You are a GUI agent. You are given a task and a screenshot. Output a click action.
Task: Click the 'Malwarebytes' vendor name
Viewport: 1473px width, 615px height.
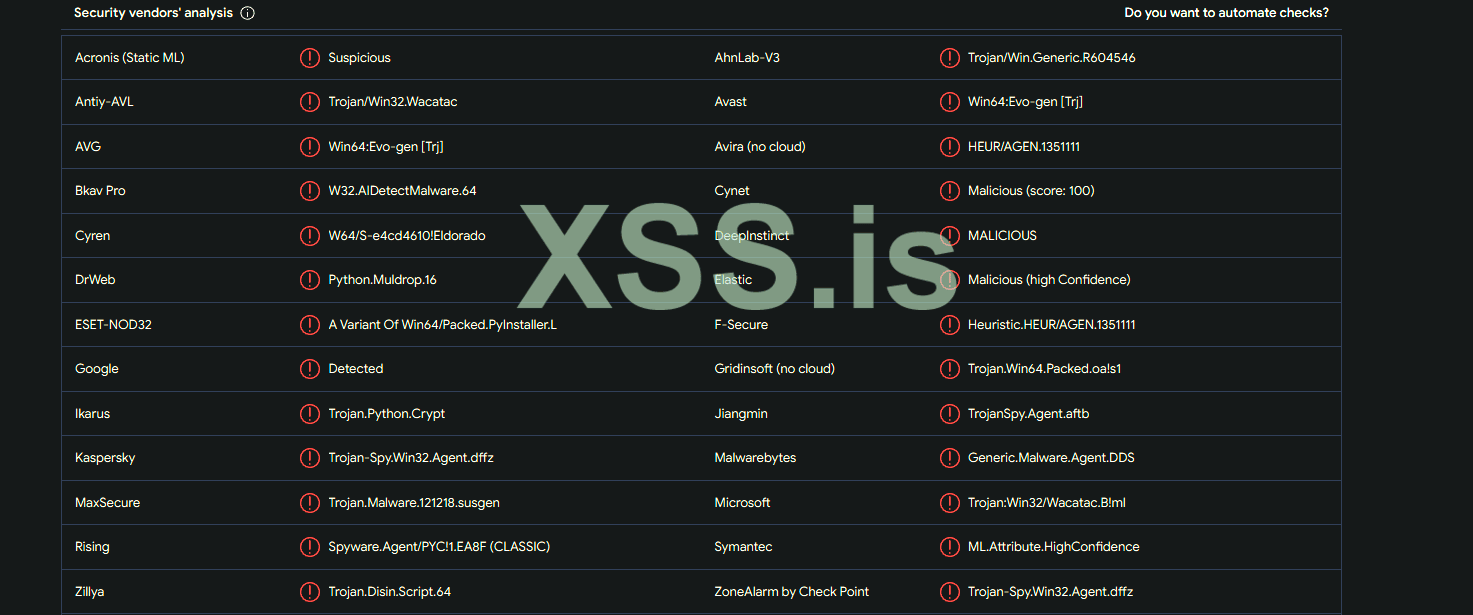click(755, 458)
